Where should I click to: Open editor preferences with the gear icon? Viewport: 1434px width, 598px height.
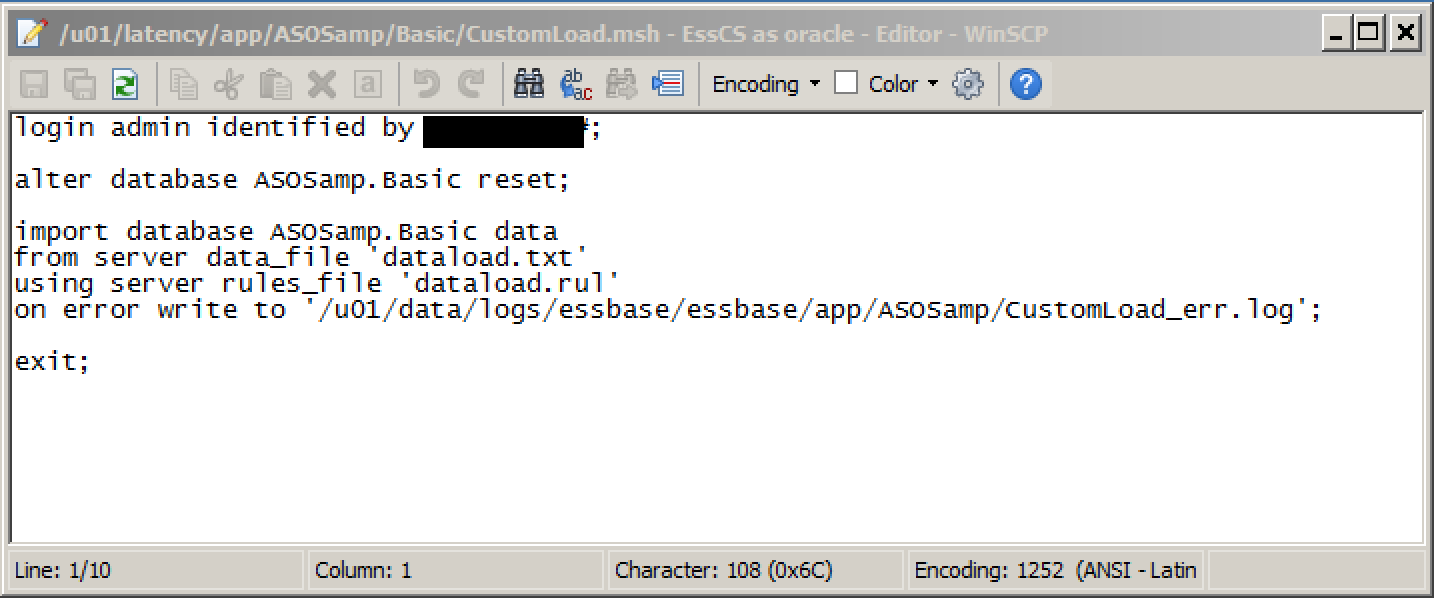[x=968, y=84]
